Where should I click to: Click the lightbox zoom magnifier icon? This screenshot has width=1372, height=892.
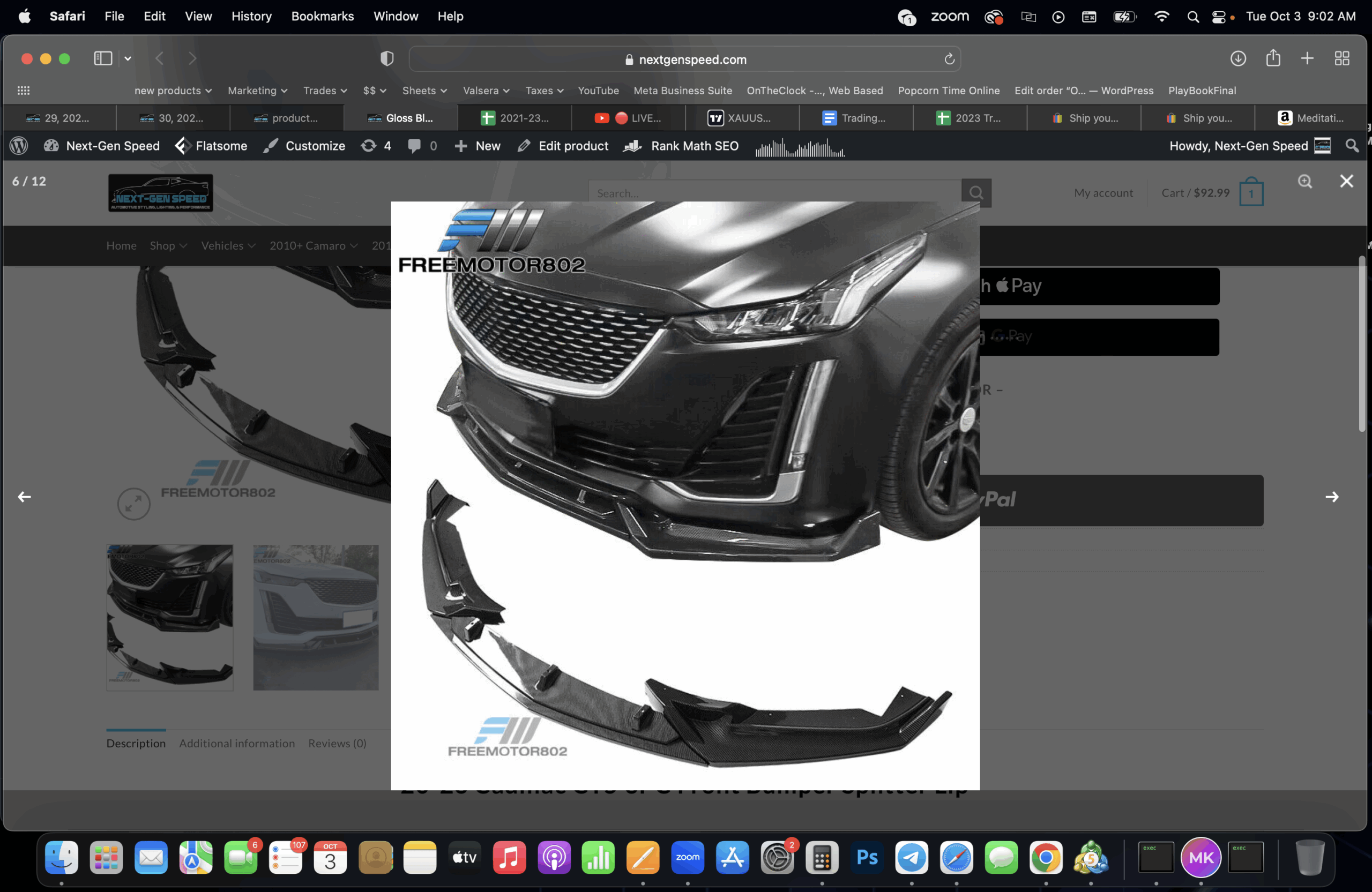click(x=1304, y=182)
